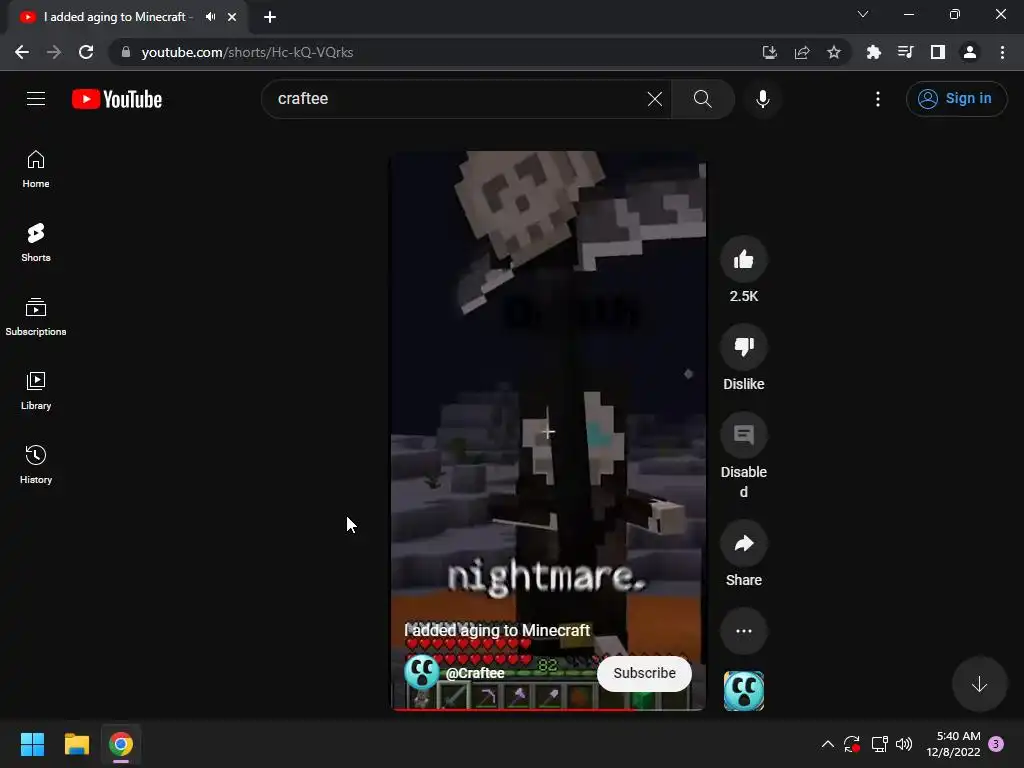Install the app from the address bar icon
1024x768 pixels.
click(x=770, y=52)
